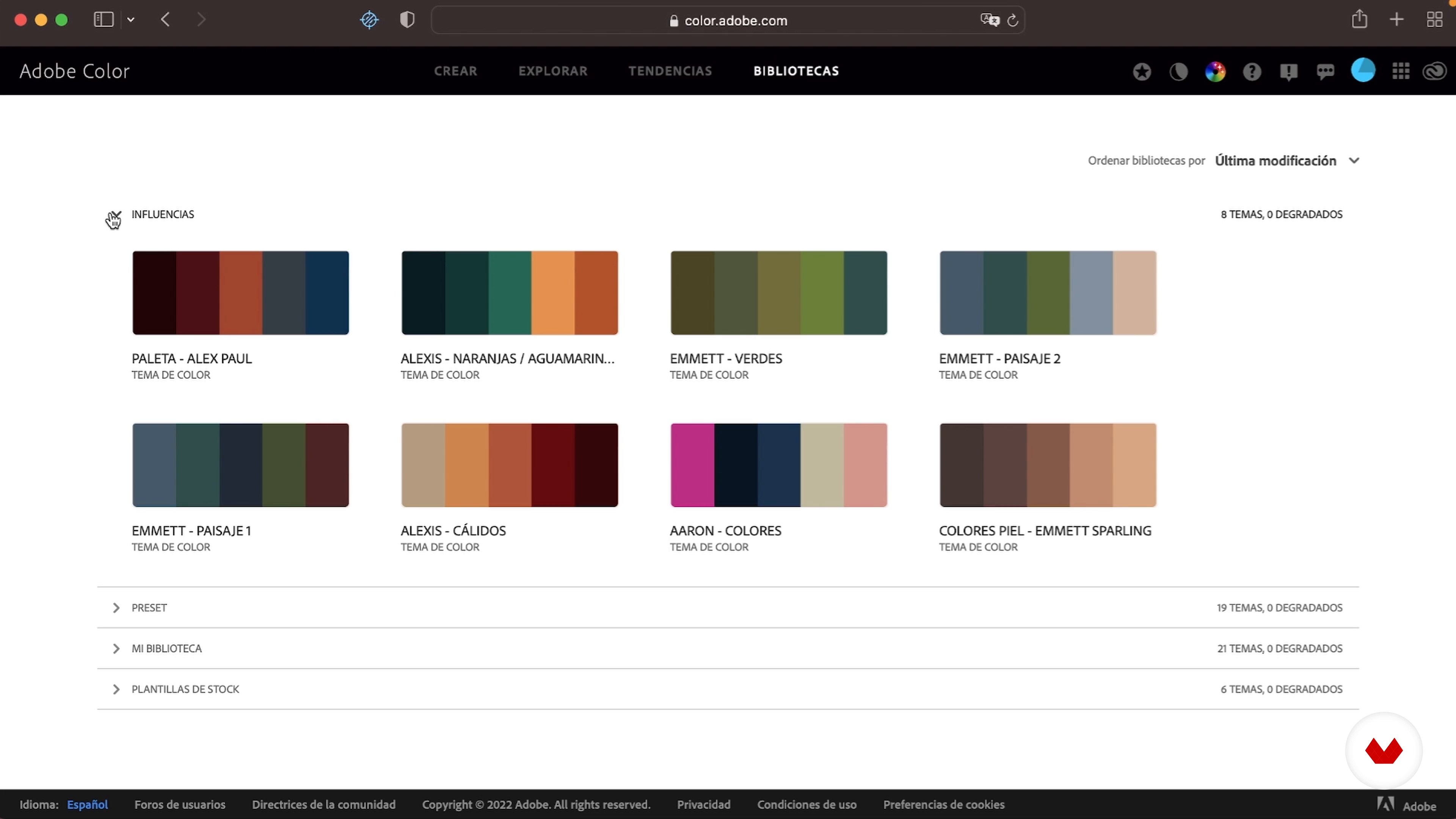
Task: Click the 19 TEMAS, 0 DEGRADADOS count
Action: [1280, 607]
